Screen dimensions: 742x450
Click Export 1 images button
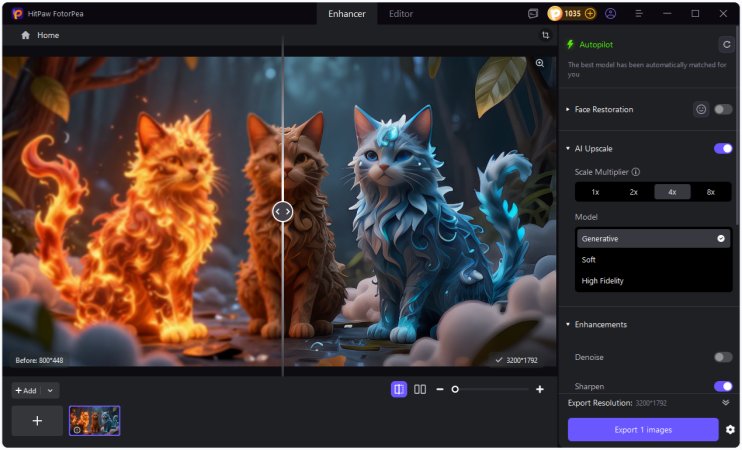point(643,430)
